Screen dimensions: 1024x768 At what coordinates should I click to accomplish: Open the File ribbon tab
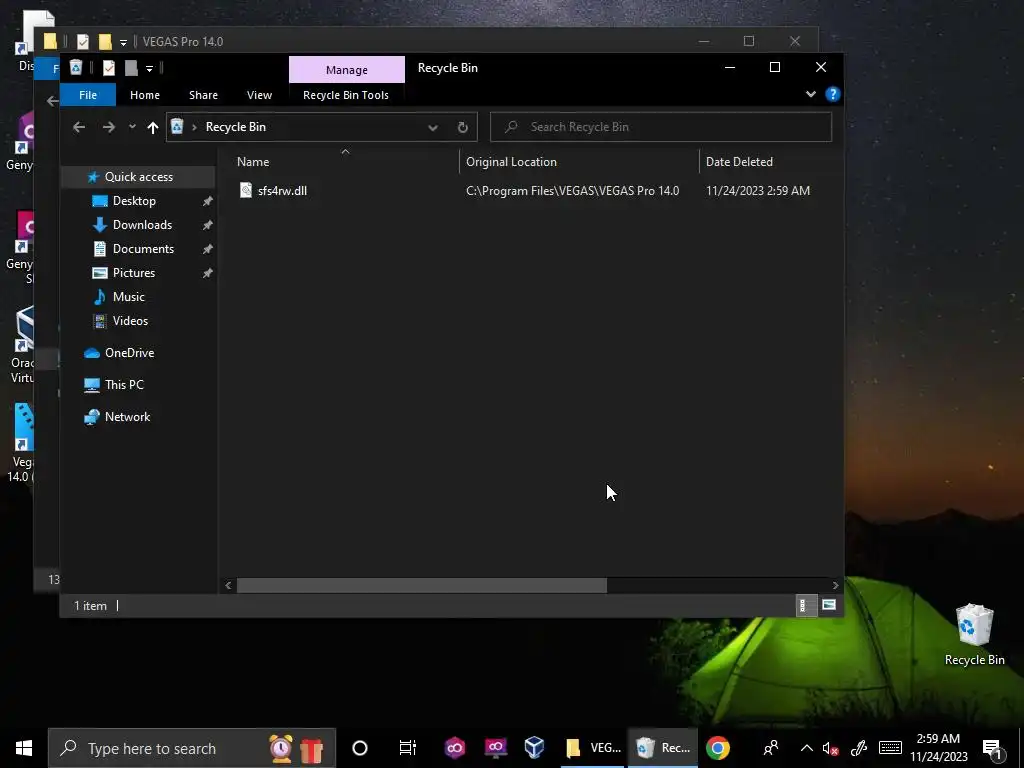tap(88, 95)
